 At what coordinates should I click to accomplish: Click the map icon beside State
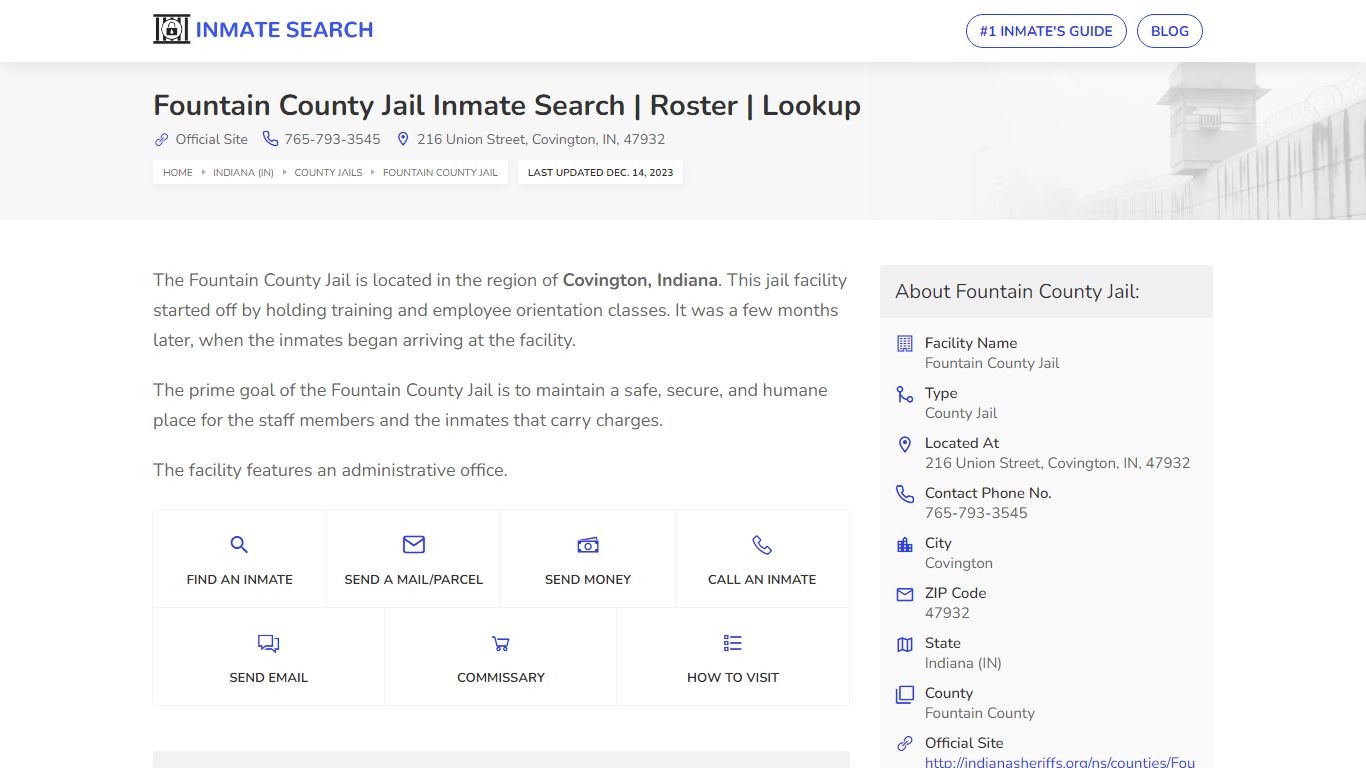pyautogui.click(x=905, y=644)
